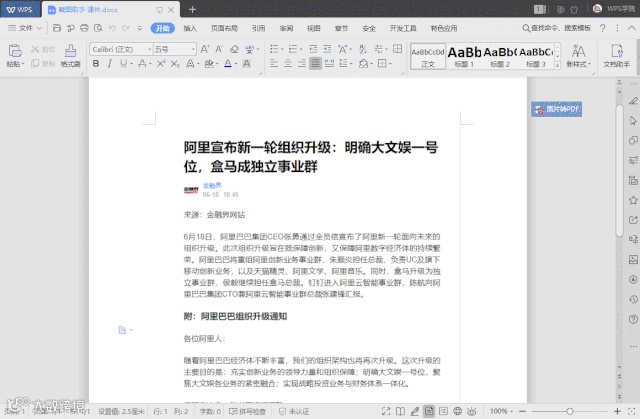Toggle page layout view in status bar

pos(429,411)
